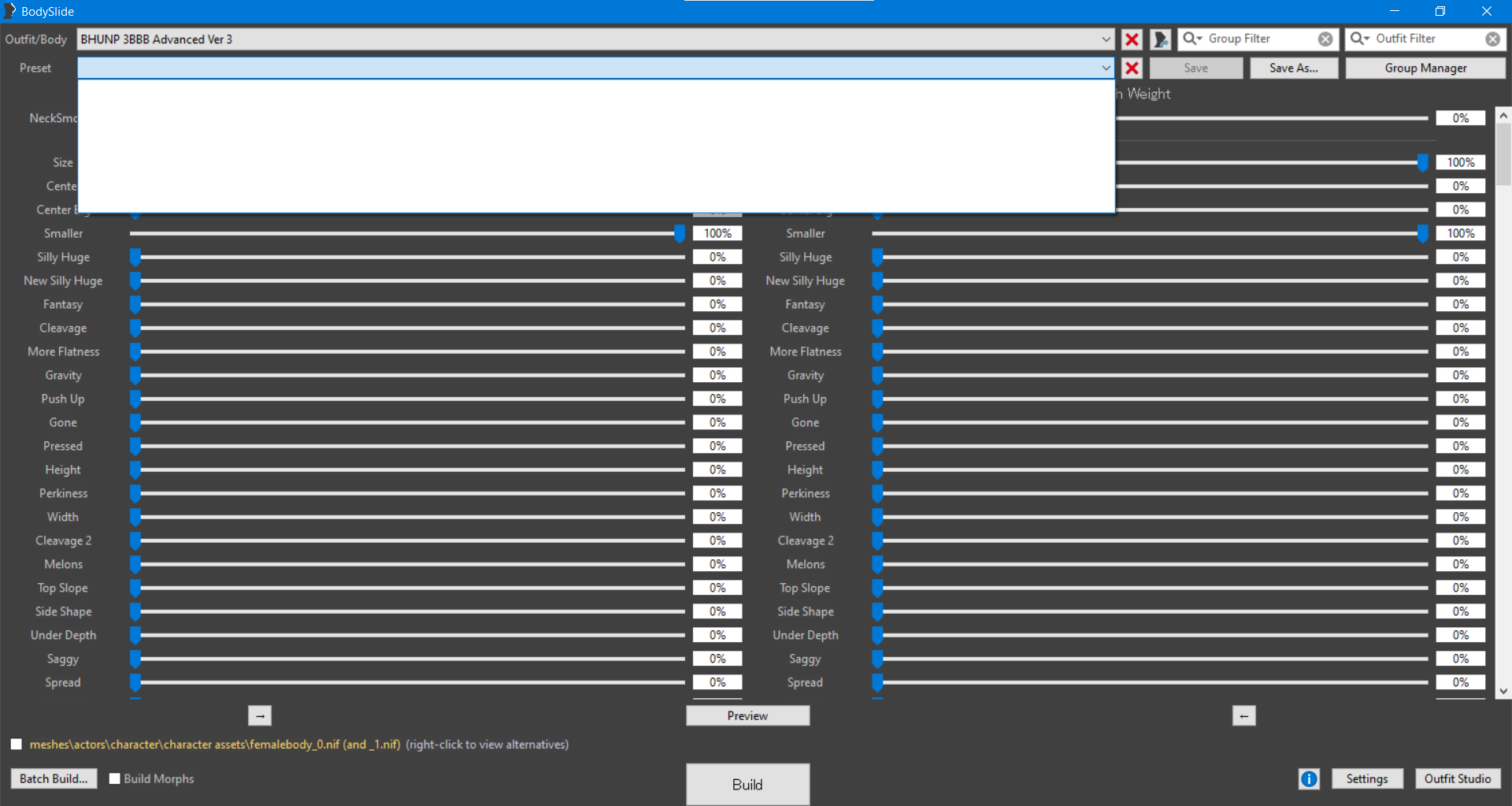Click Outfit Filter text field
The image size is (1512, 806).
(x=1427, y=39)
